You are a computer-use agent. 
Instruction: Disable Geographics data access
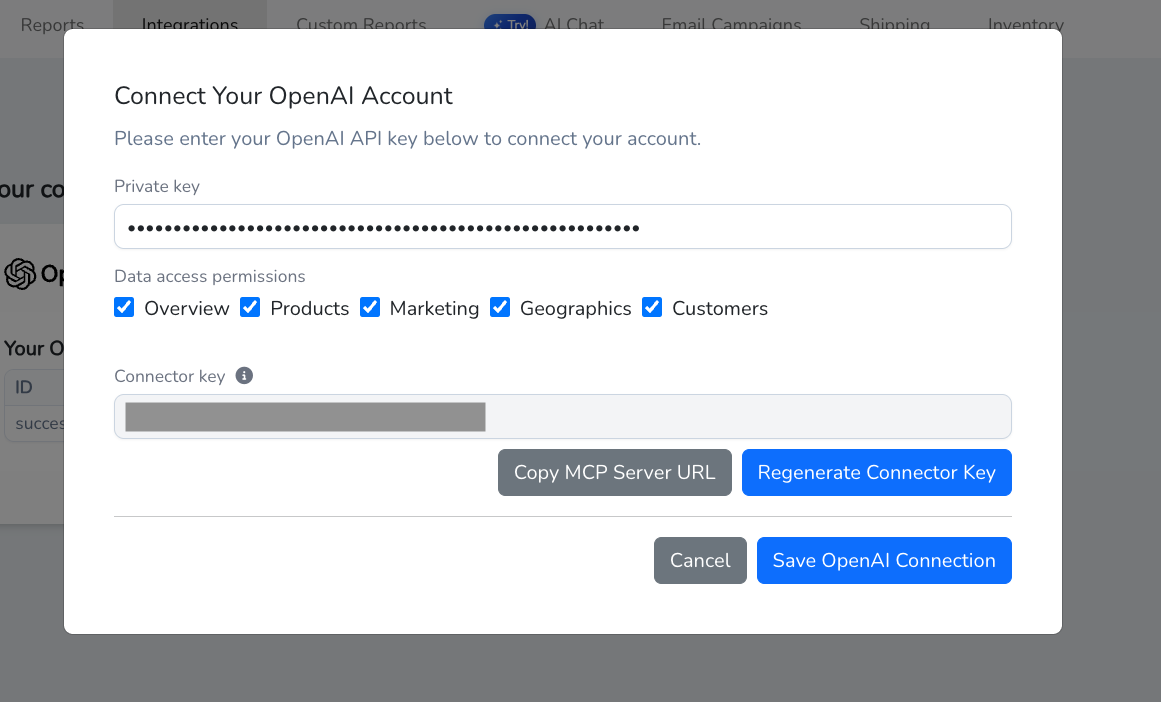coord(500,307)
